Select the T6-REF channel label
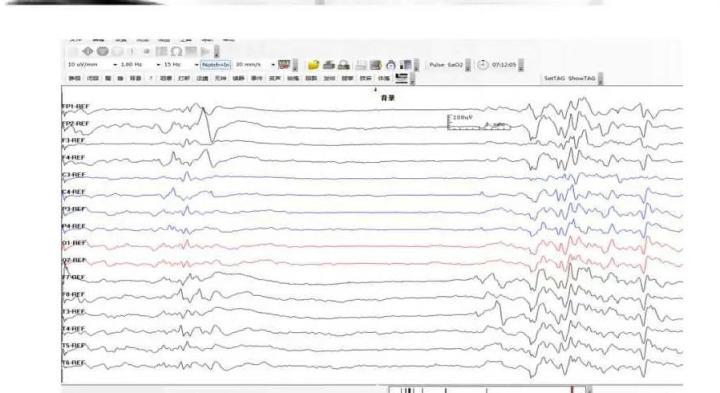Image resolution: width=720 pixels, height=393 pixels. pyautogui.click(x=73, y=363)
